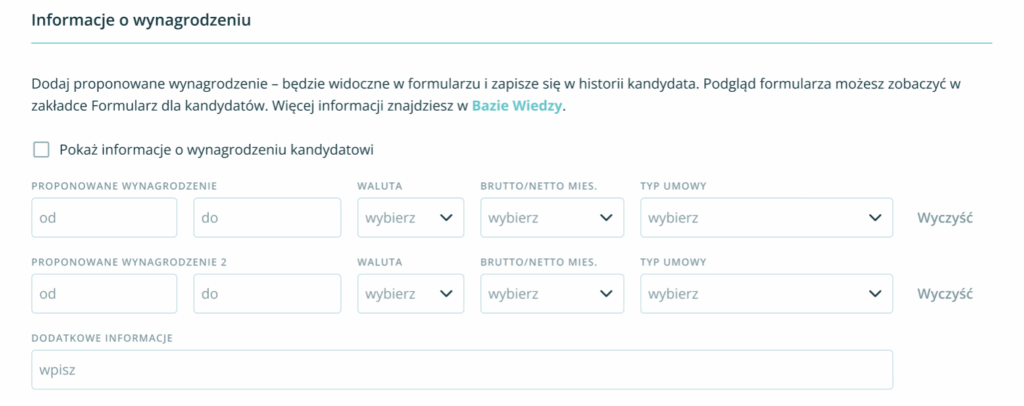The image size is (1024, 406).
Task: Open Typ umowy dropdown in second salary row
Action: (x=766, y=294)
